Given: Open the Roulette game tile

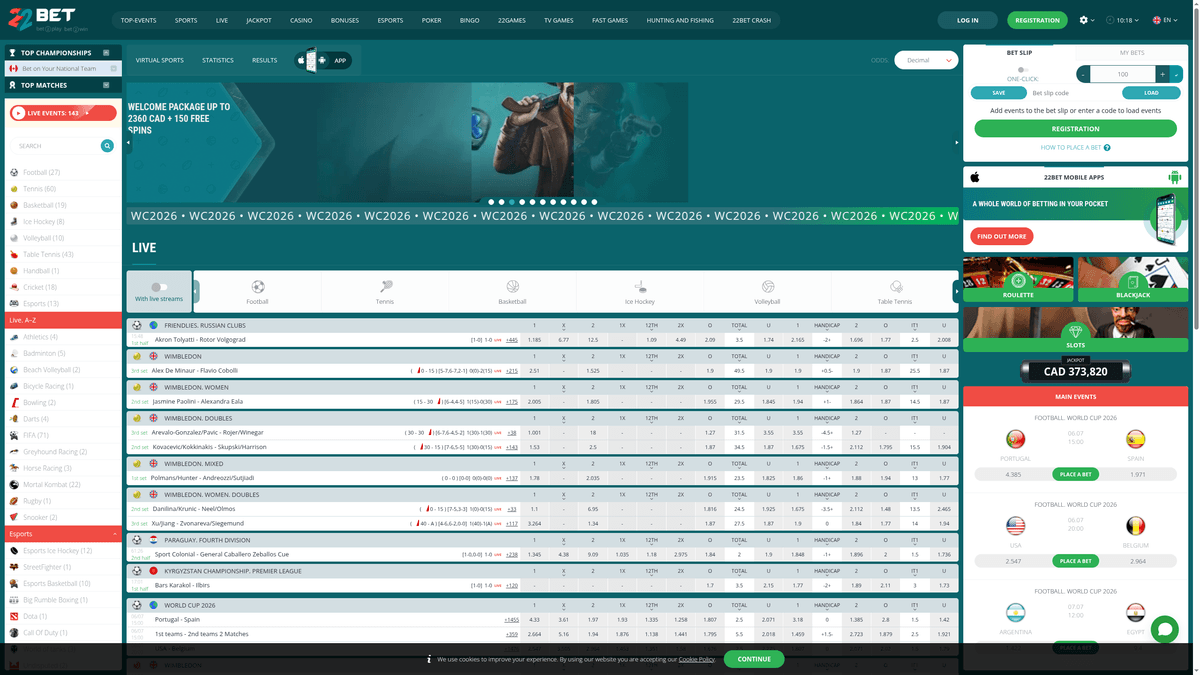Looking at the screenshot, I should click(1018, 280).
